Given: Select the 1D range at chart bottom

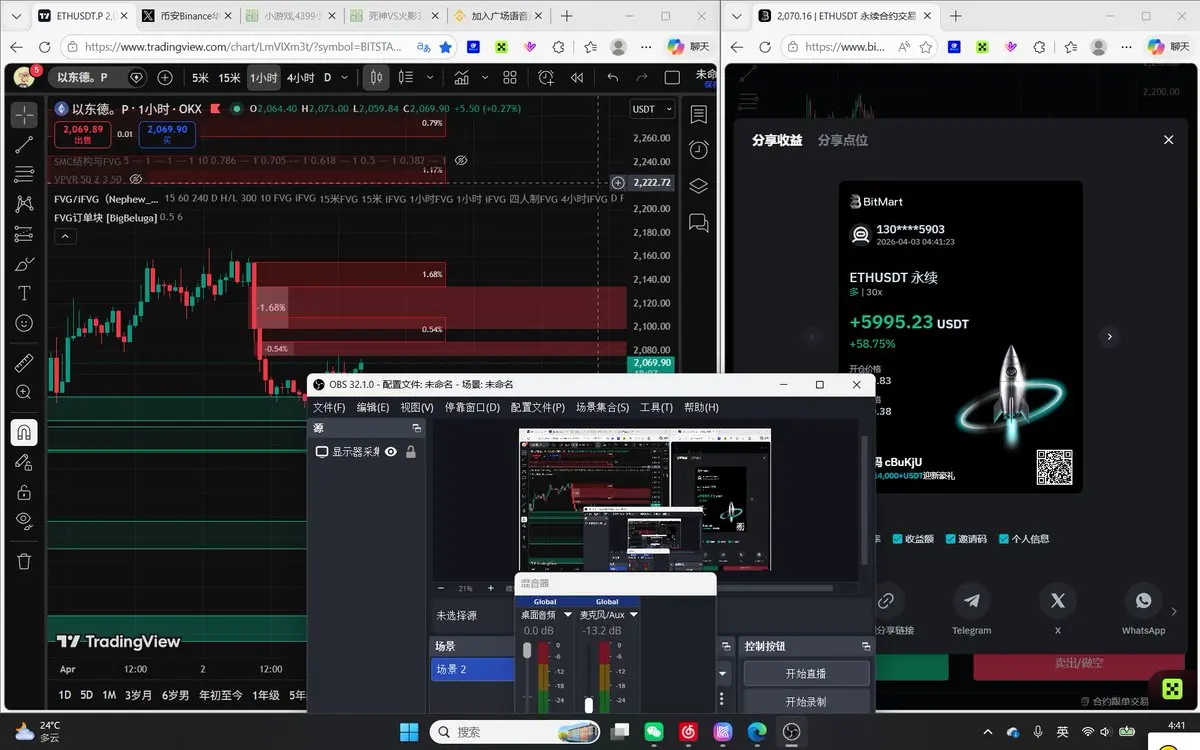Looking at the screenshot, I should (x=65, y=695).
